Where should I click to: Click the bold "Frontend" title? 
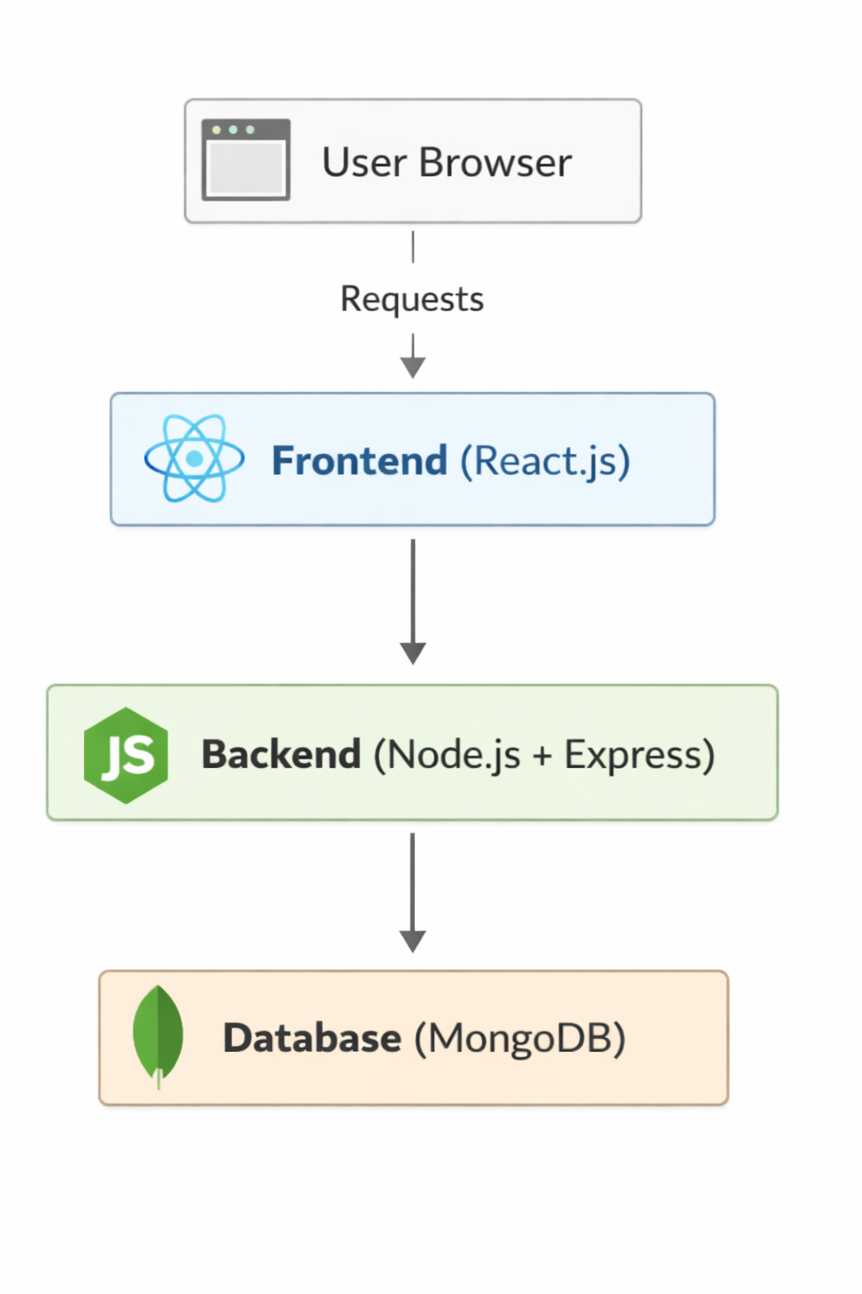click(359, 460)
